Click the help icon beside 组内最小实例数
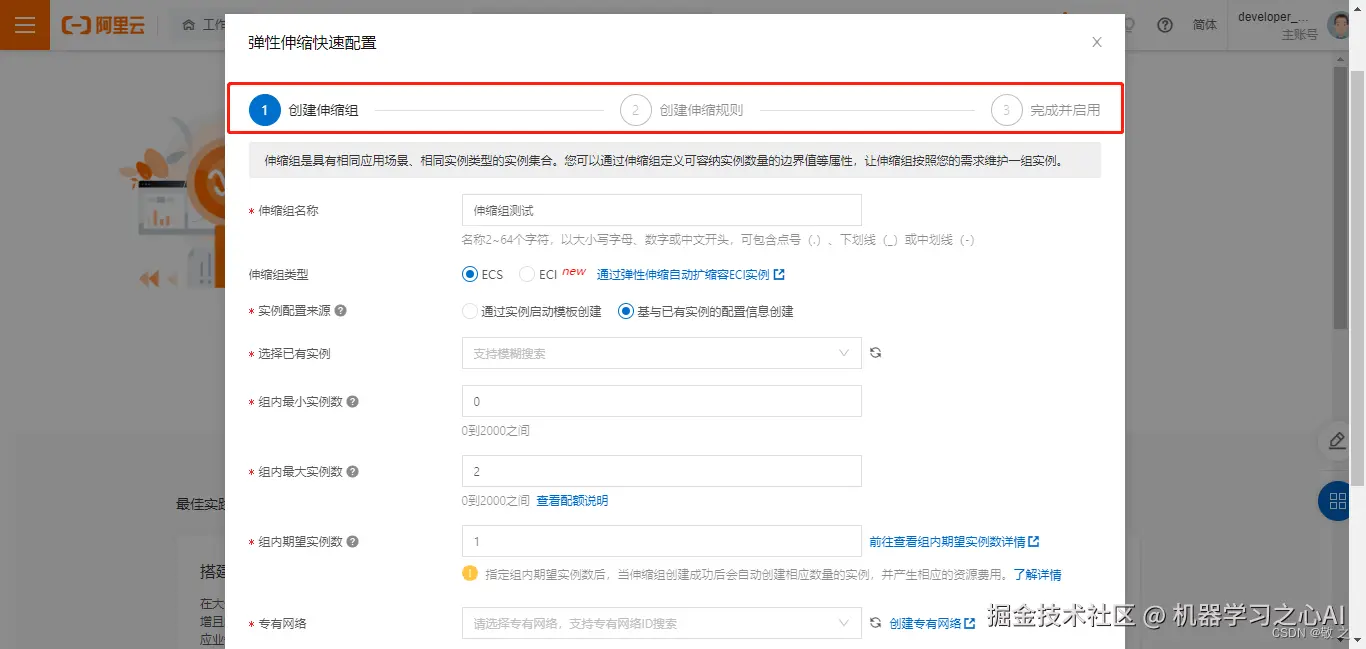Viewport: 1366px width, 649px height. coord(352,402)
